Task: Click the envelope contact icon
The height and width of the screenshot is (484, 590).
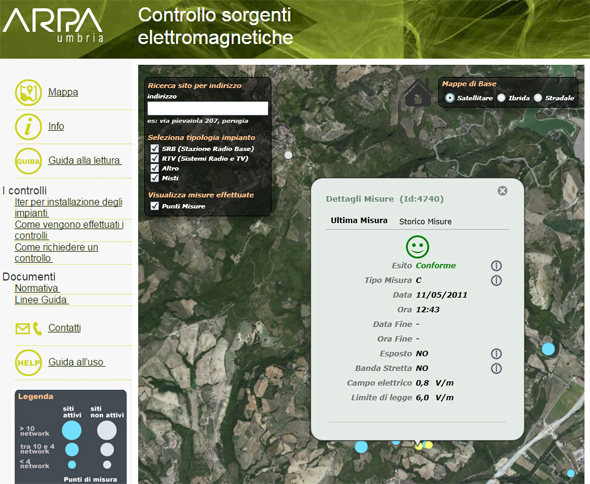Action: pyautogui.click(x=23, y=329)
